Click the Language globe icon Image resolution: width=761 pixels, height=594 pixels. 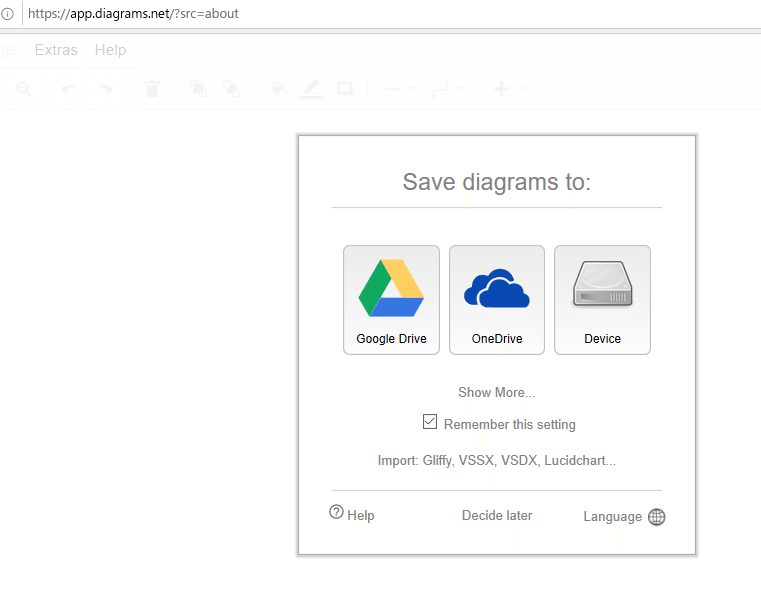point(657,517)
